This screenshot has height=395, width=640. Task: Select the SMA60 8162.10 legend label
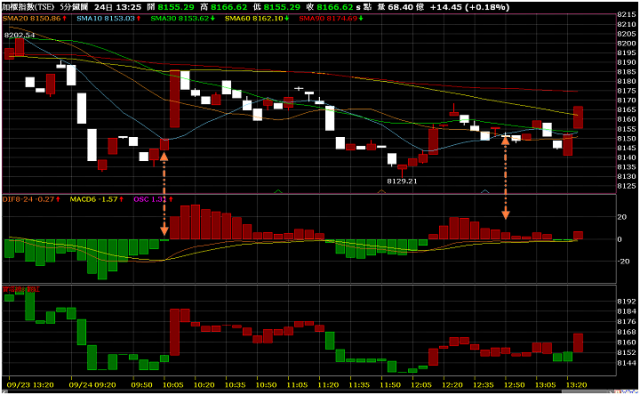point(254,18)
